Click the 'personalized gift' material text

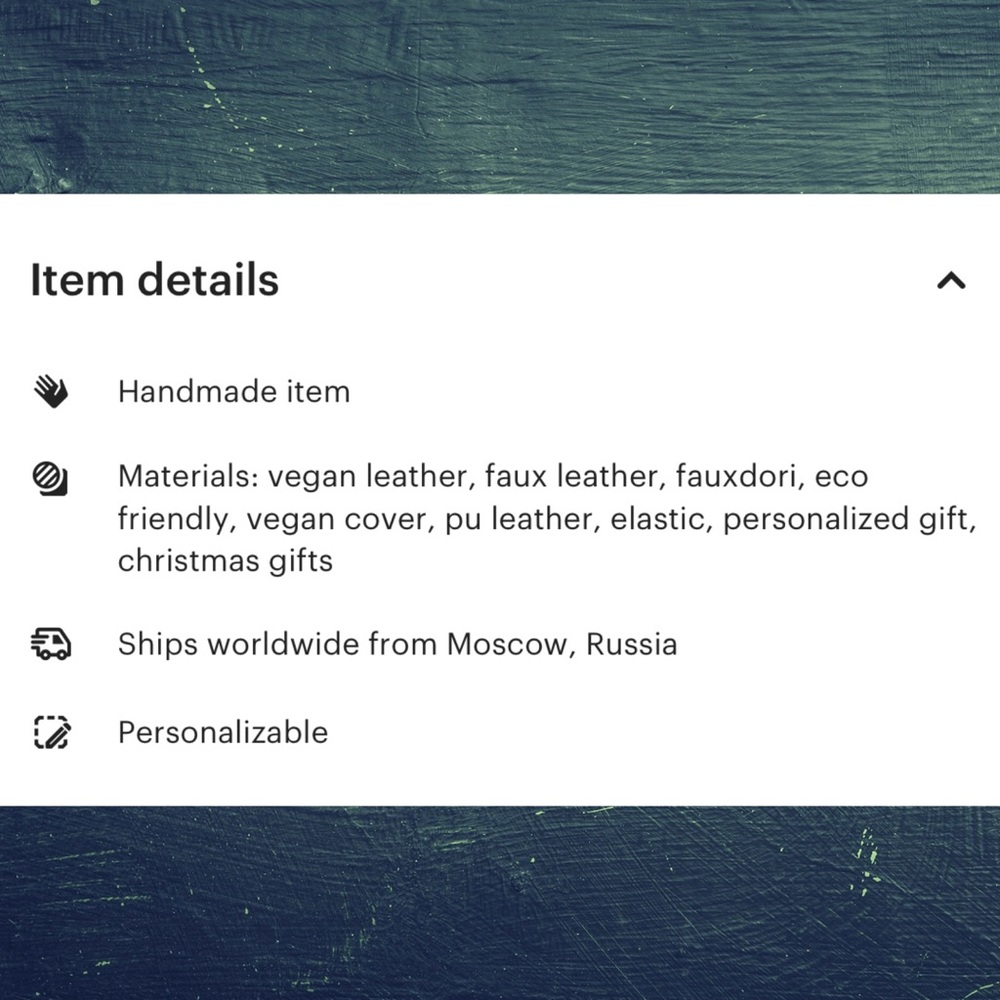(849, 519)
